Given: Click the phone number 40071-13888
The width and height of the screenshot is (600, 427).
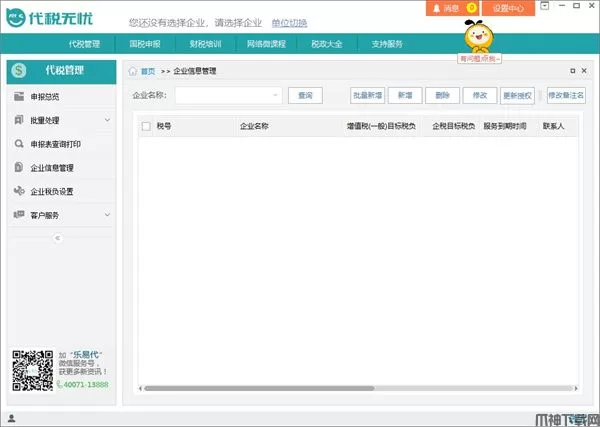Looking at the screenshot, I should pyautogui.click(x=86, y=385).
